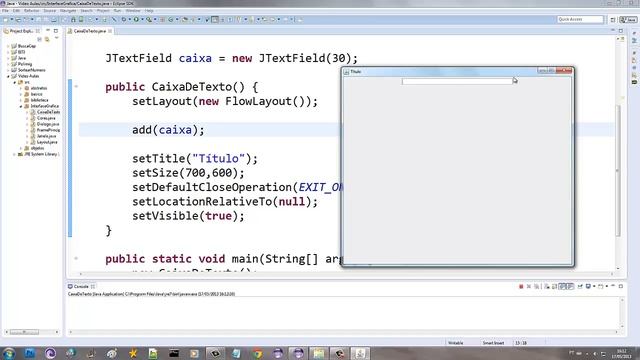Click 'Smart Insert' in the status bar
This screenshot has width=640, height=360.
click(493, 343)
